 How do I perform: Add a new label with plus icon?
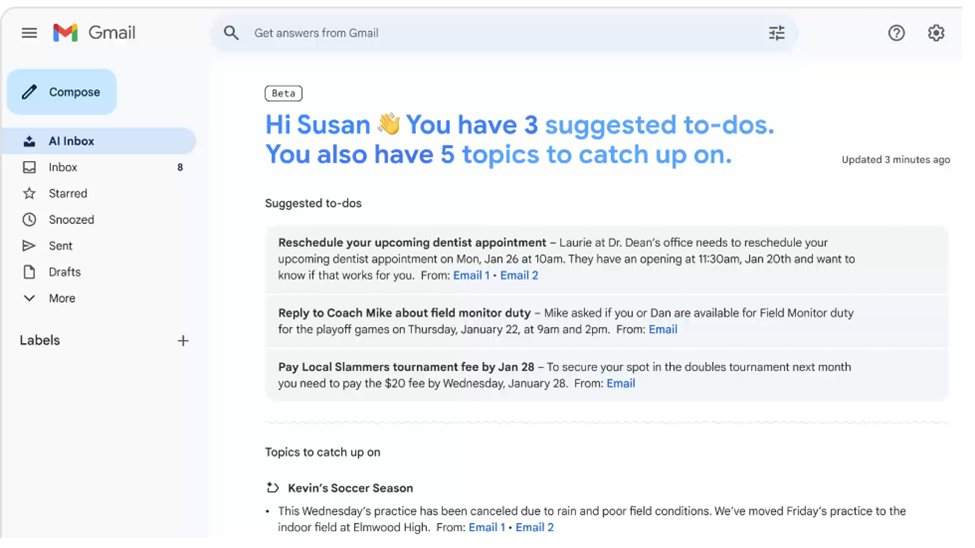click(x=183, y=341)
